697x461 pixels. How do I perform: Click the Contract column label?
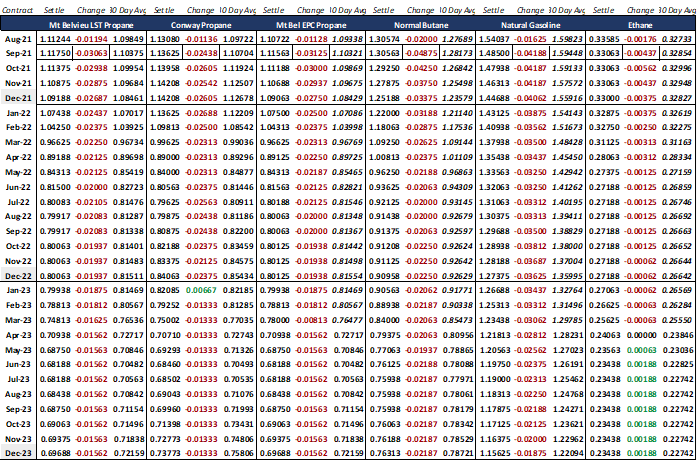pos(17,10)
